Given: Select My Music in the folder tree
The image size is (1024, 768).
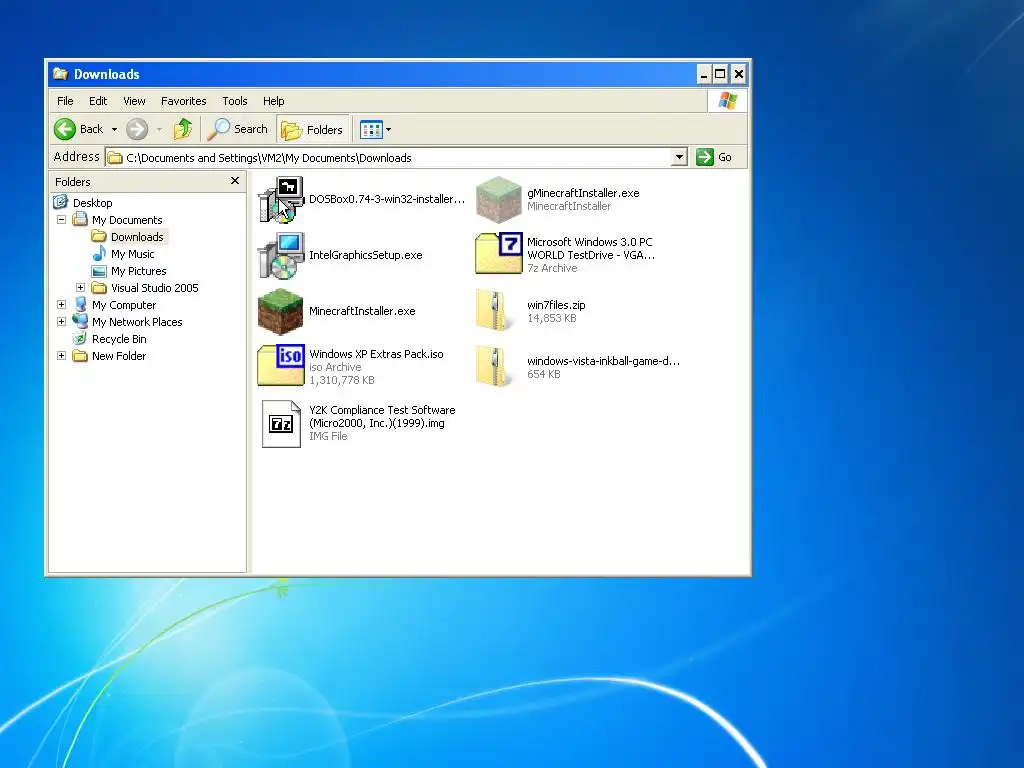Looking at the screenshot, I should point(133,254).
